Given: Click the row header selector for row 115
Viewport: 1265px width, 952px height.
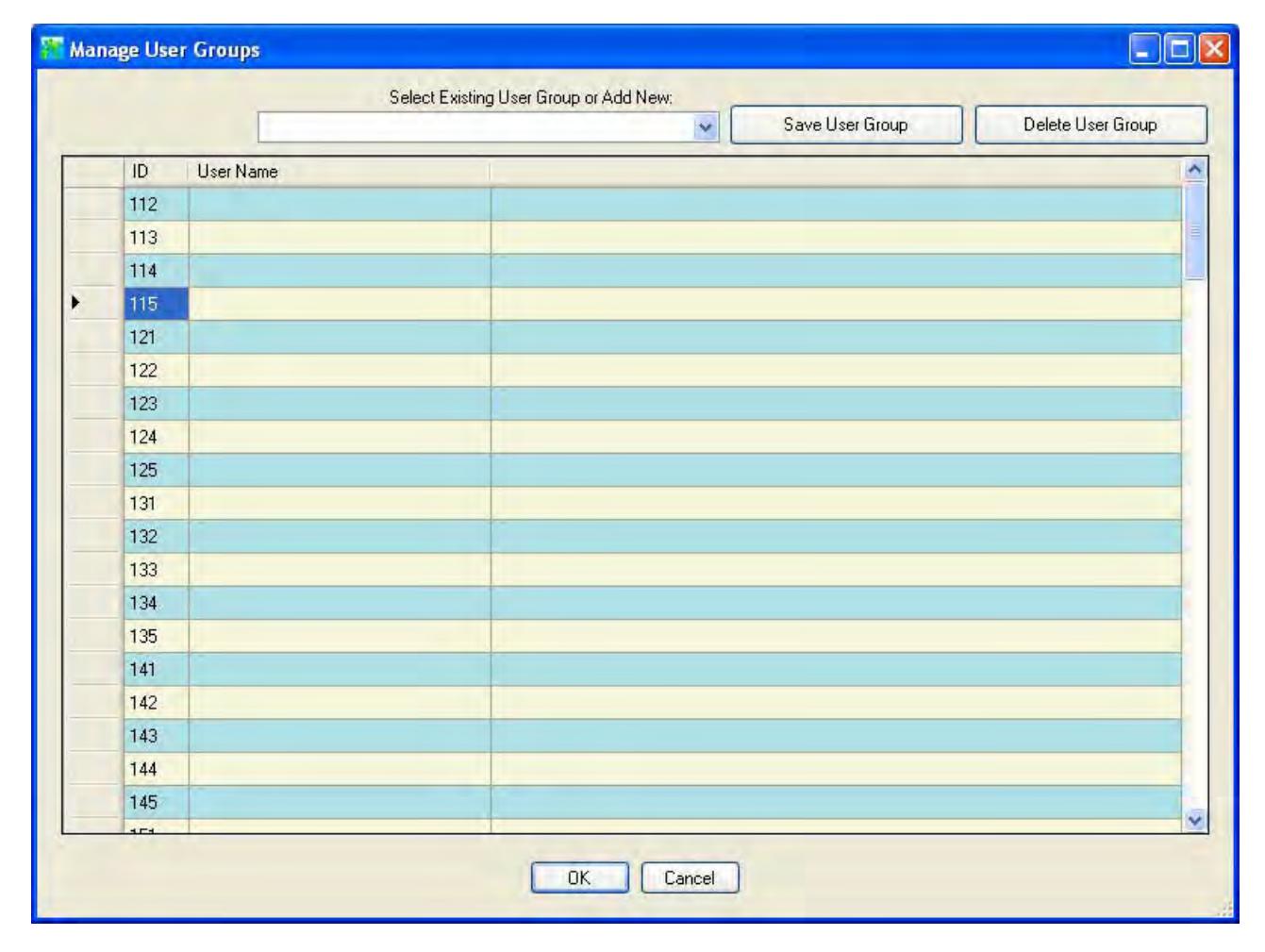Looking at the screenshot, I should tap(93, 304).
